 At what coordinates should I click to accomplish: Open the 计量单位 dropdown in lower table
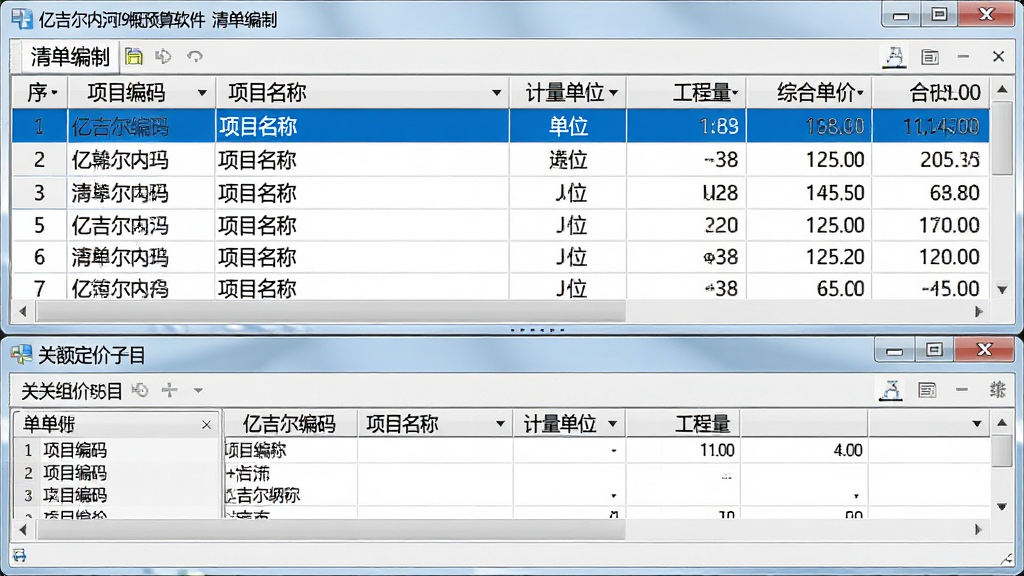[613, 424]
